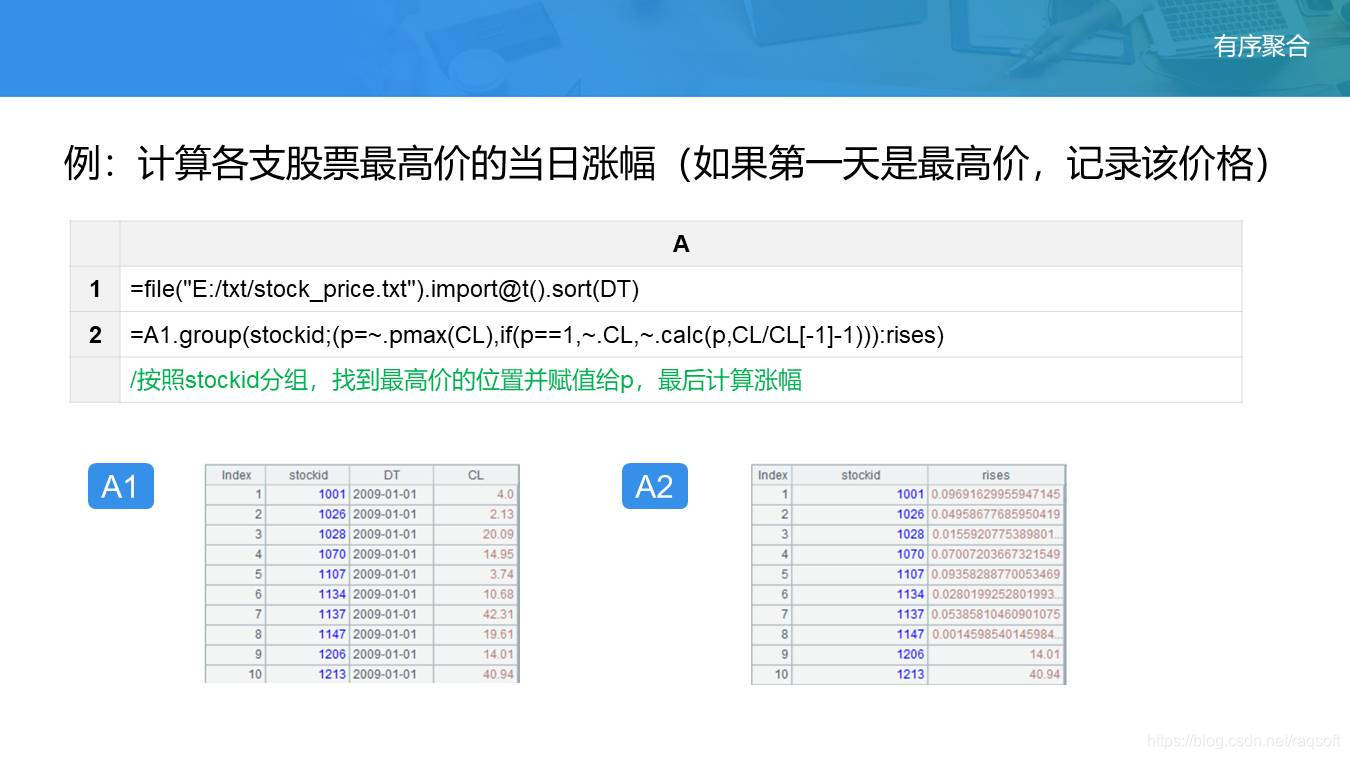Click column header A of the code grid
This screenshot has height=759, width=1350.
pos(681,244)
